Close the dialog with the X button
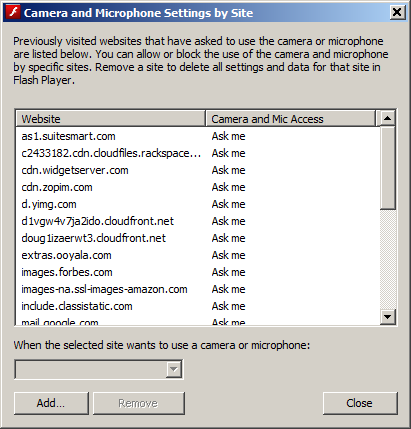The height and width of the screenshot is (429, 411). [397, 13]
